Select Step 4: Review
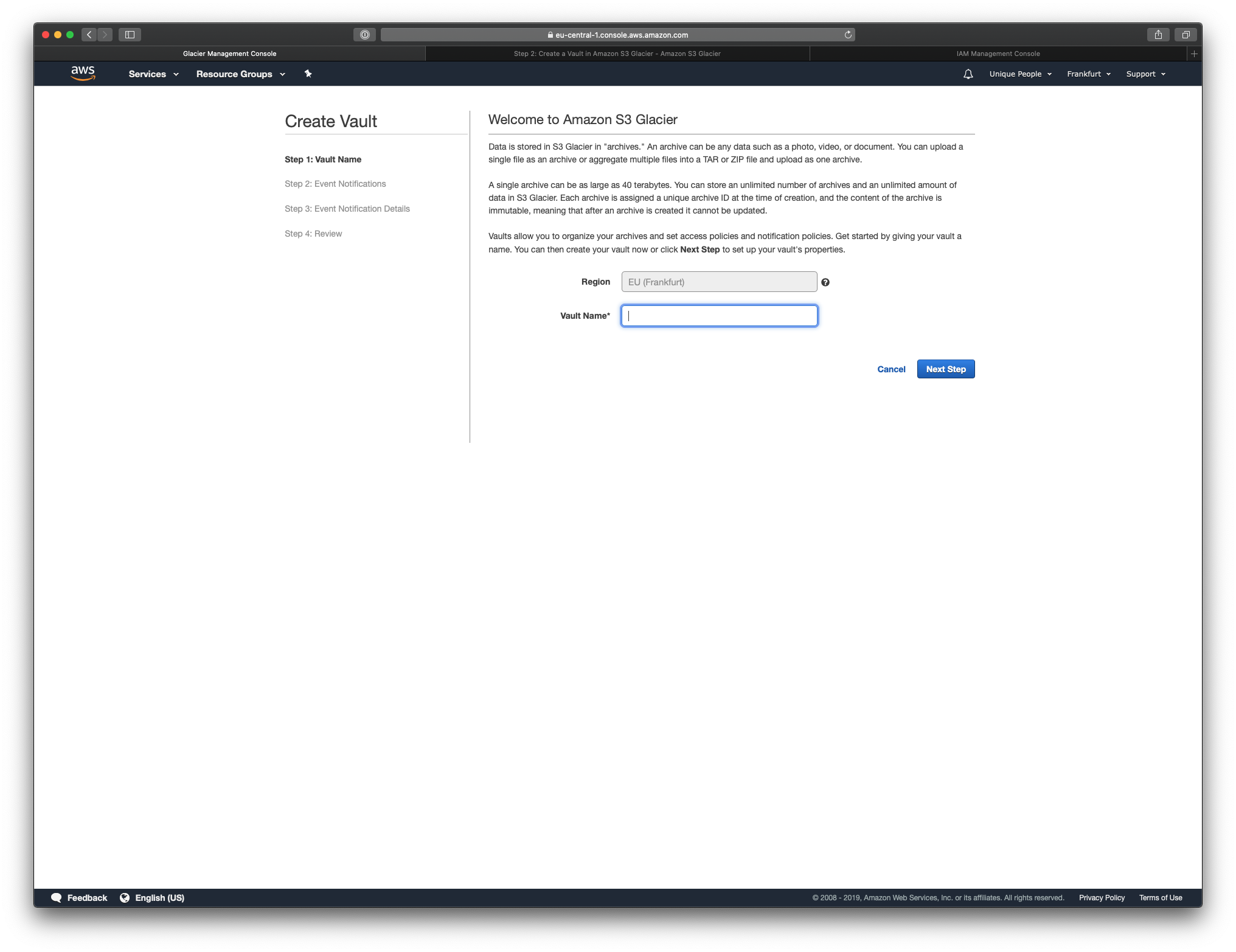 click(313, 234)
